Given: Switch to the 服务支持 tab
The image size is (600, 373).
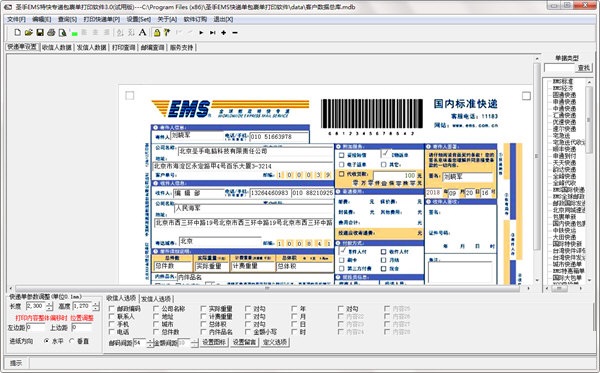Looking at the screenshot, I should pyautogui.click(x=182, y=47).
